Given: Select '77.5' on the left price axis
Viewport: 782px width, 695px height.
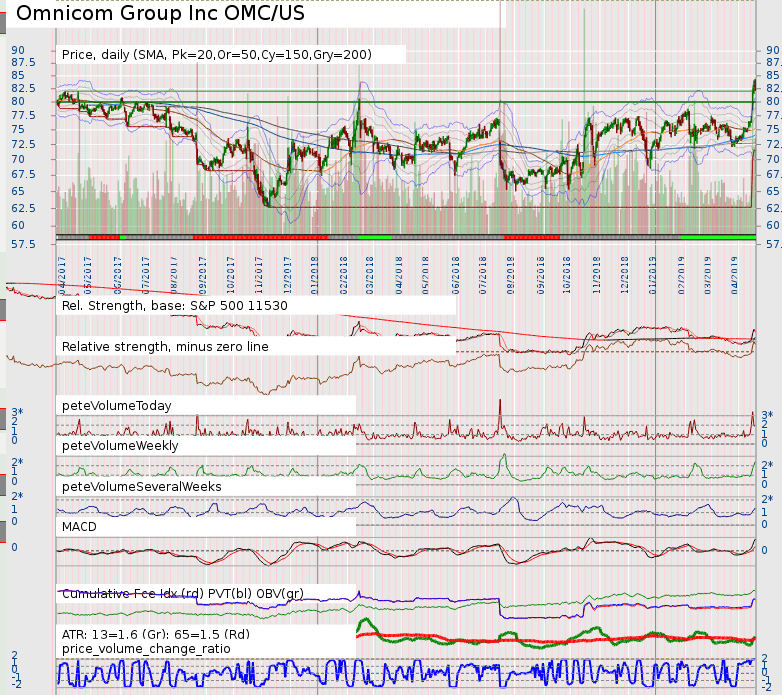Looking at the screenshot, I should click(23, 116).
